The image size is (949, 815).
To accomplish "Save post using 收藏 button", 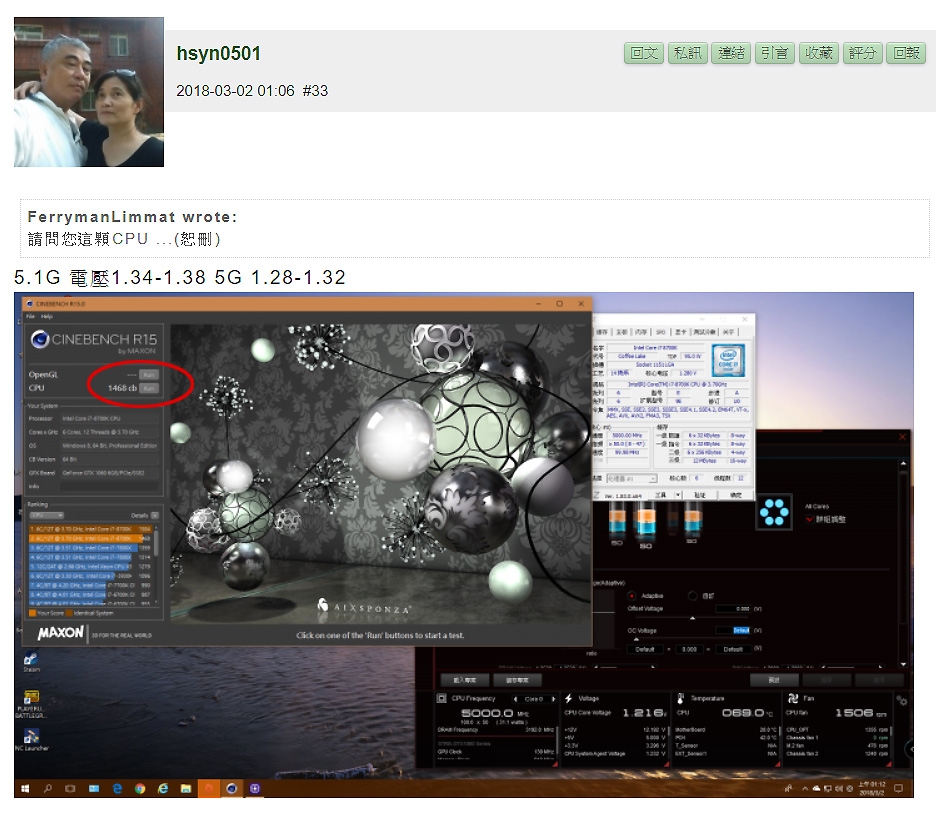I will coord(819,53).
